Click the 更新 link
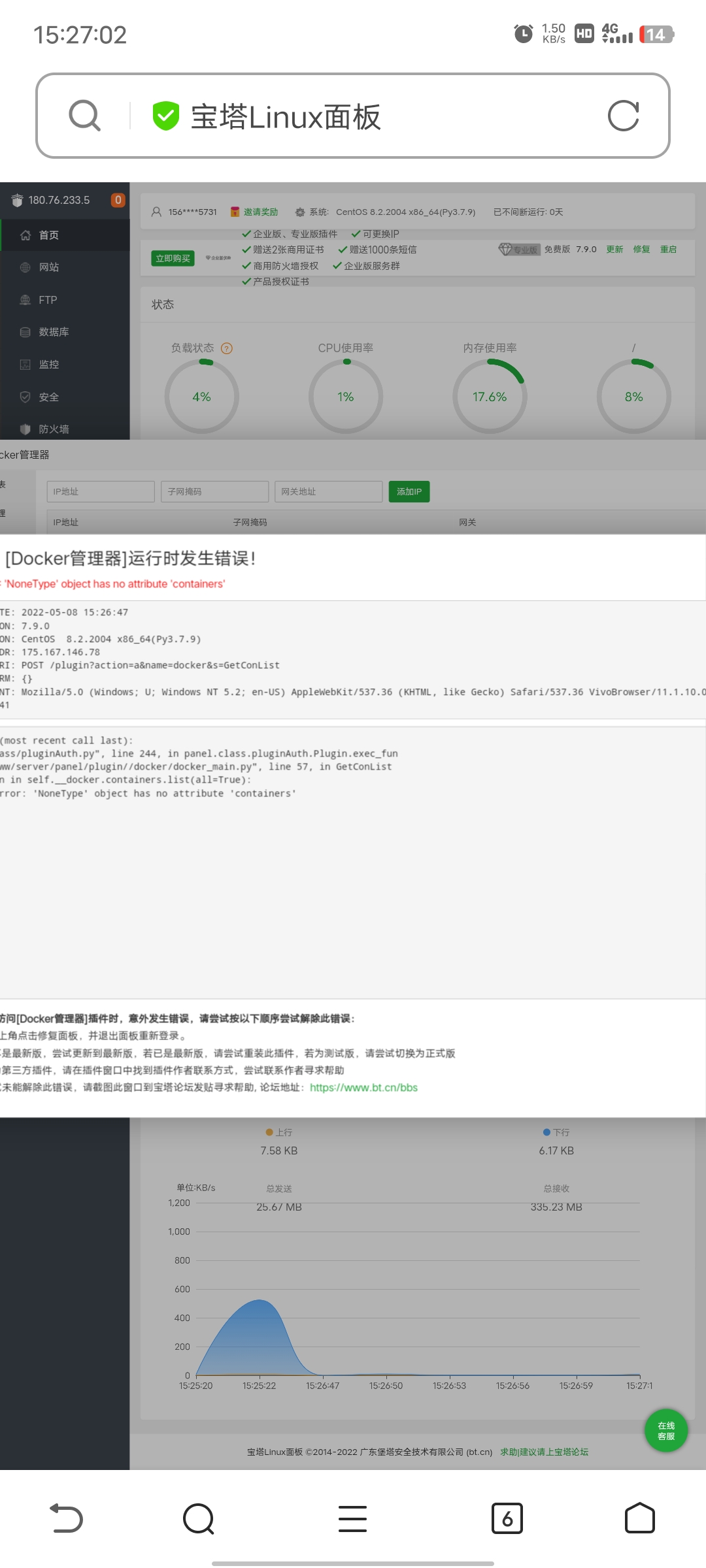The image size is (706, 1568). click(614, 249)
